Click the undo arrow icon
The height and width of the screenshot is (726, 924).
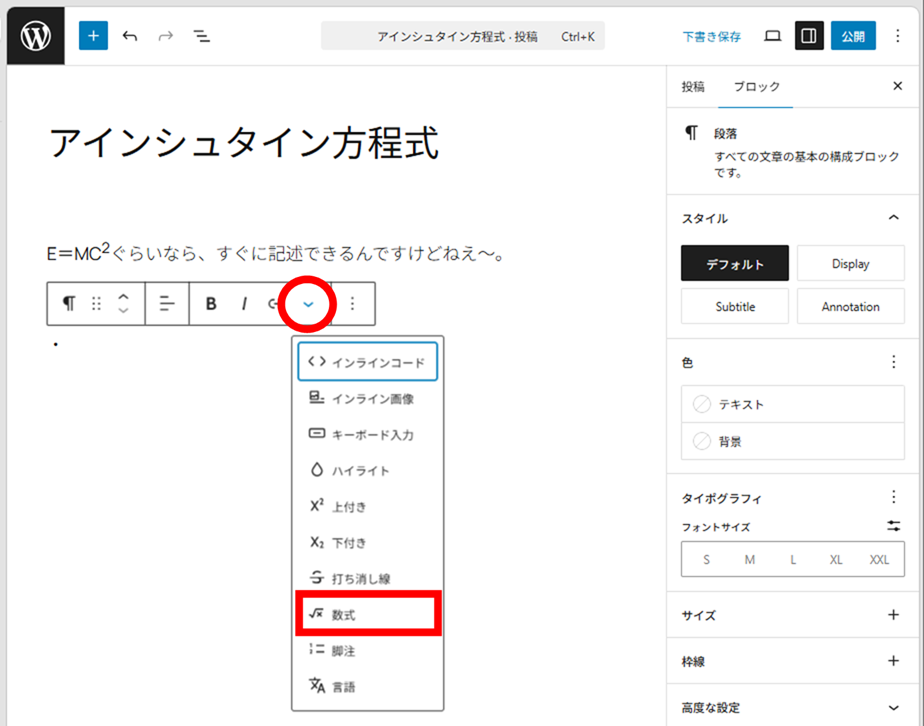tap(130, 36)
